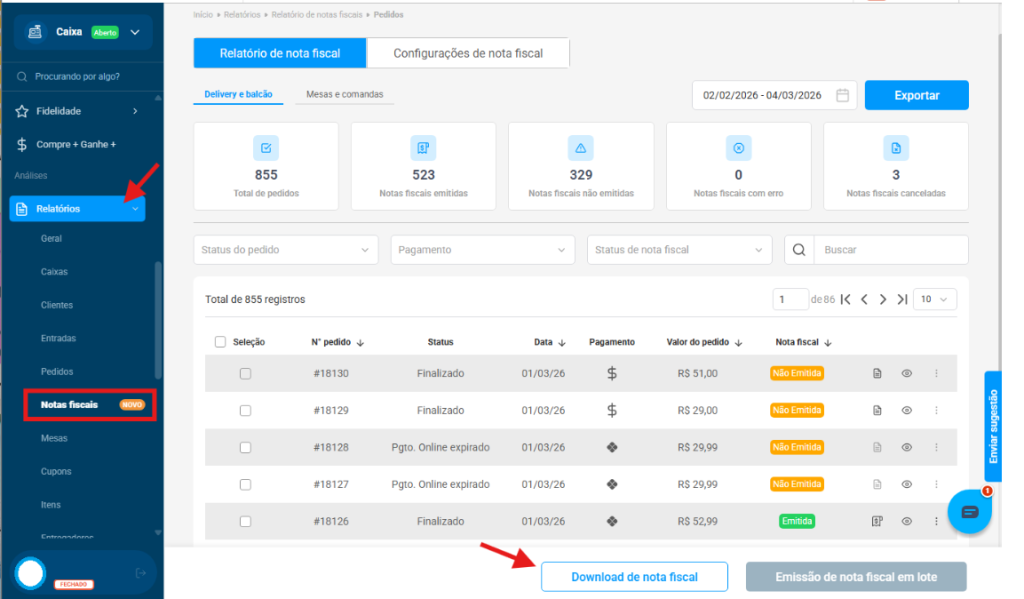Tick the checkbox for order #18127
Image resolution: width=1024 pixels, height=599 pixels.
[245, 484]
